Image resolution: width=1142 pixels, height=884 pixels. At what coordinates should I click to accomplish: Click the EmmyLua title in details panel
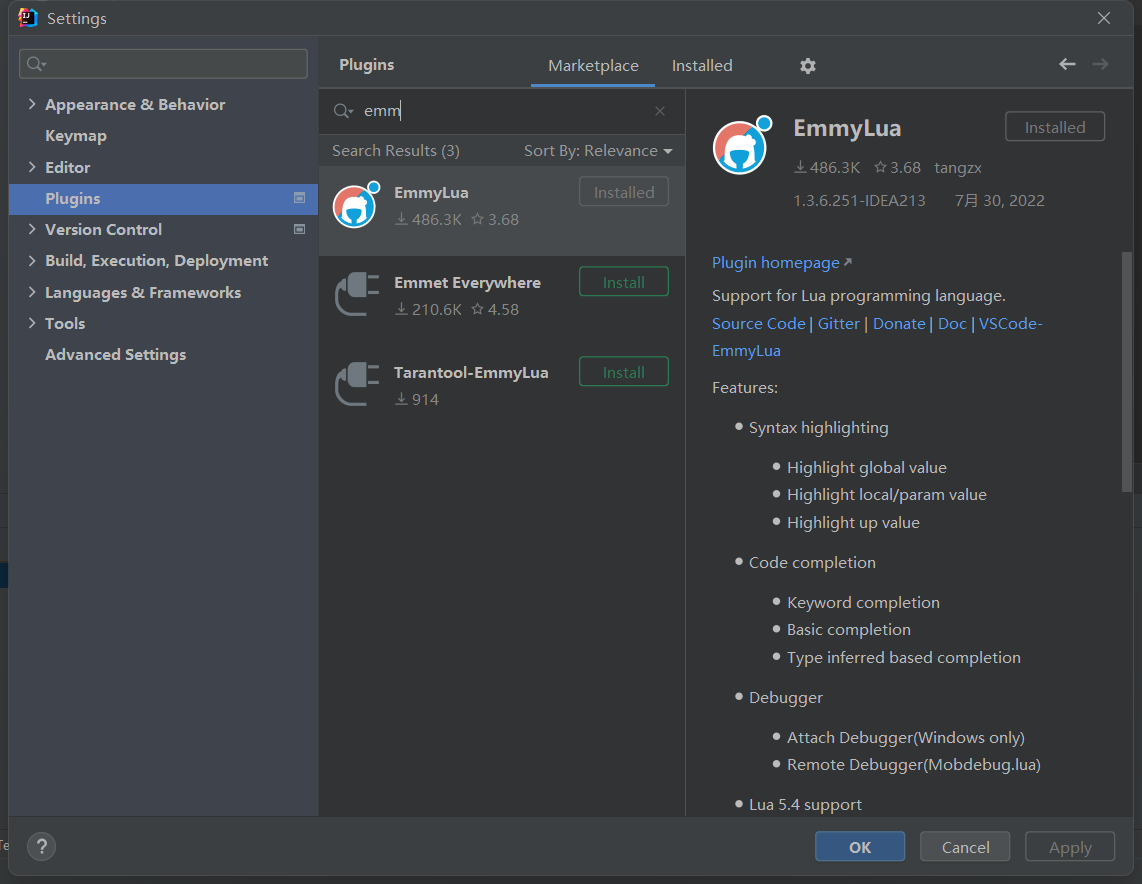pos(847,128)
